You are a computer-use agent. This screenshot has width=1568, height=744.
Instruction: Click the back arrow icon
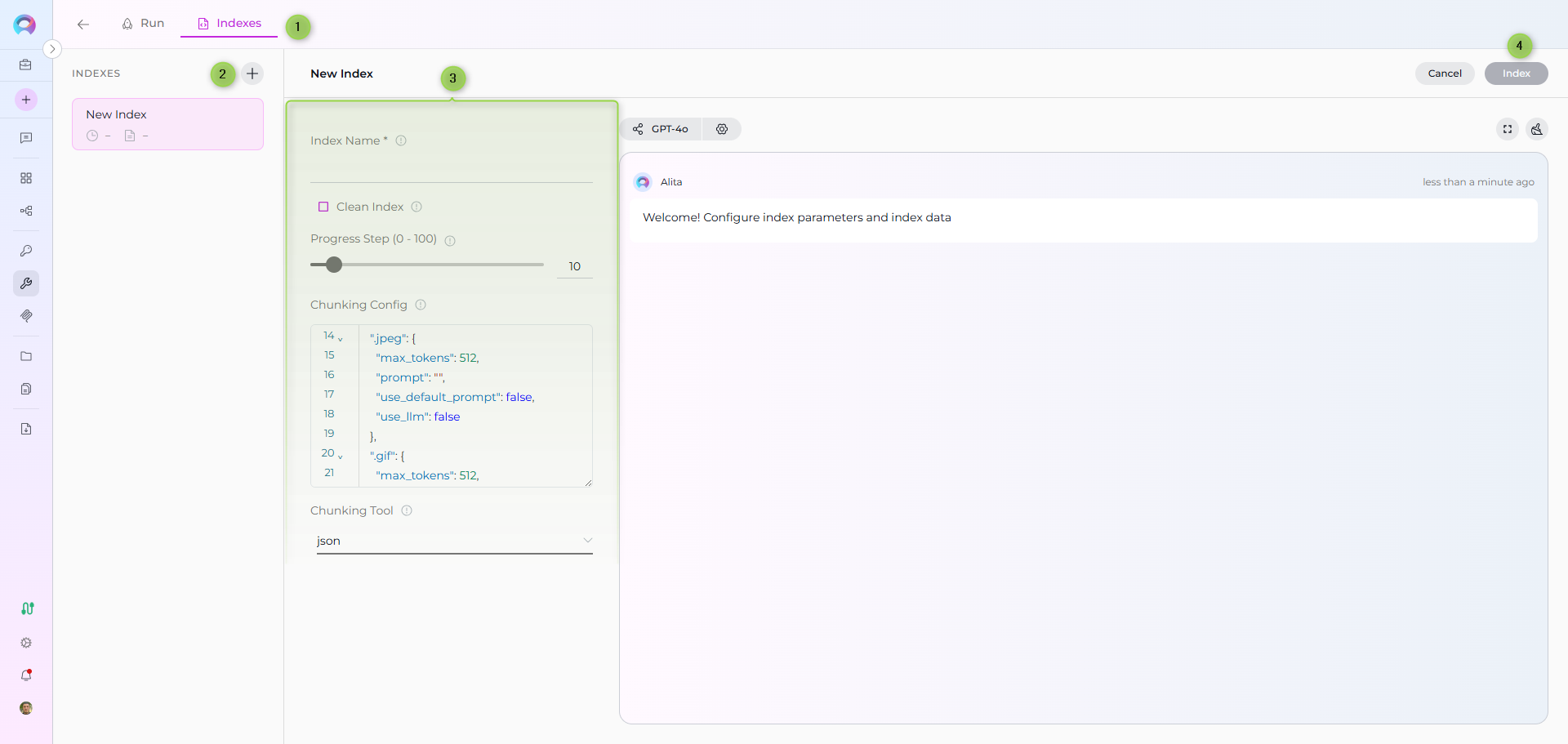(x=83, y=25)
